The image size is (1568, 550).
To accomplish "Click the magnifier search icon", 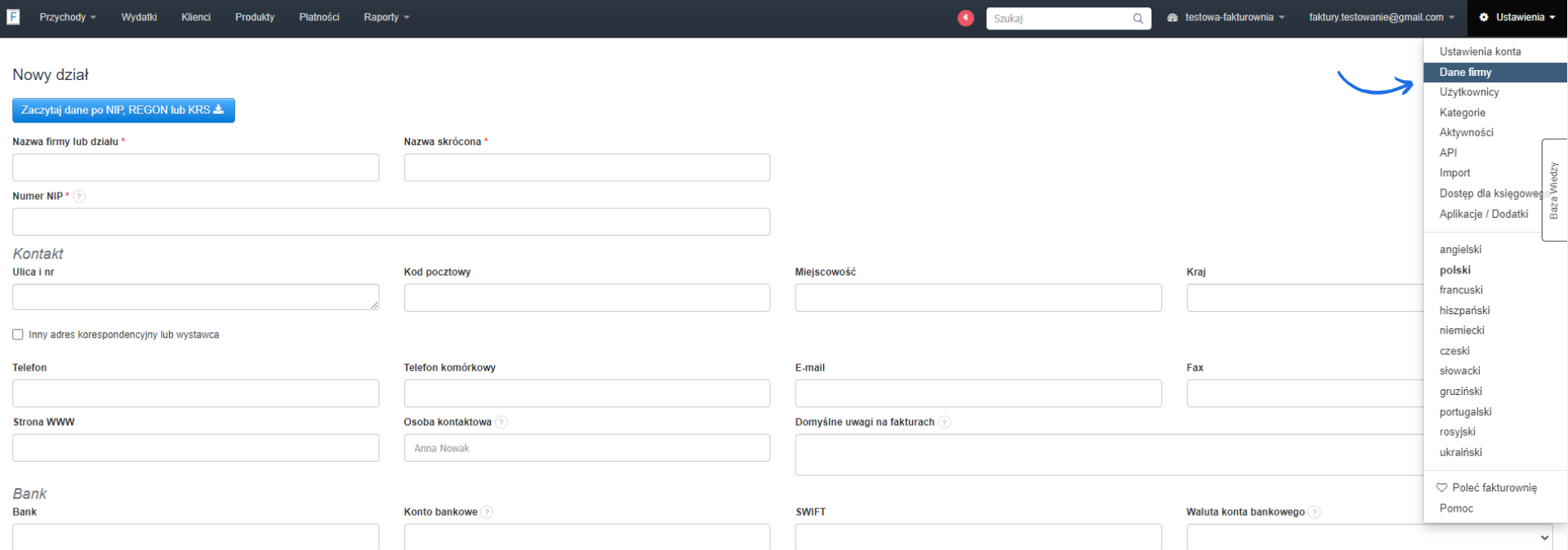I will click(x=1138, y=19).
